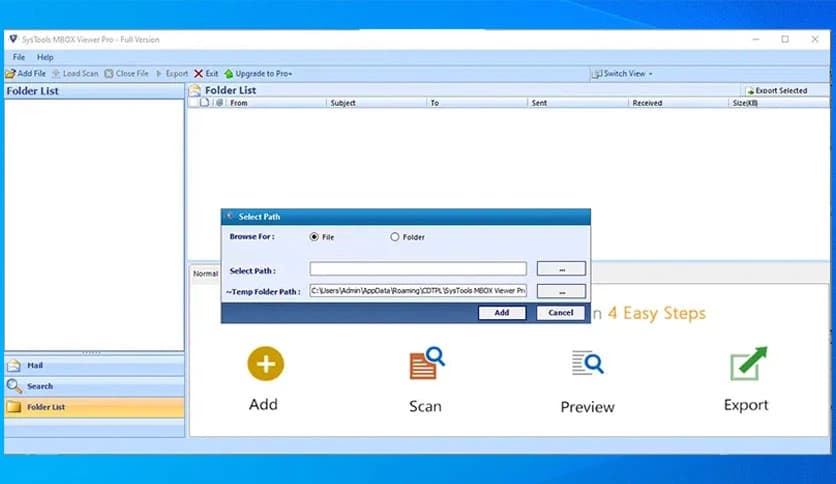Click the Search magnifier icon in the sidebar

[14, 385]
